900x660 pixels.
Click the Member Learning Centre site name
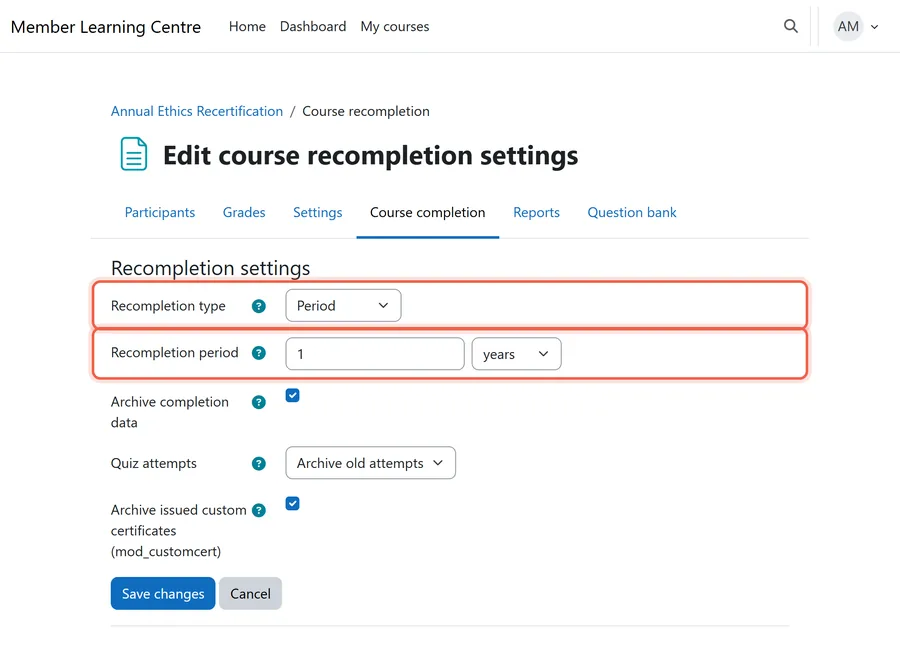point(106,27)
